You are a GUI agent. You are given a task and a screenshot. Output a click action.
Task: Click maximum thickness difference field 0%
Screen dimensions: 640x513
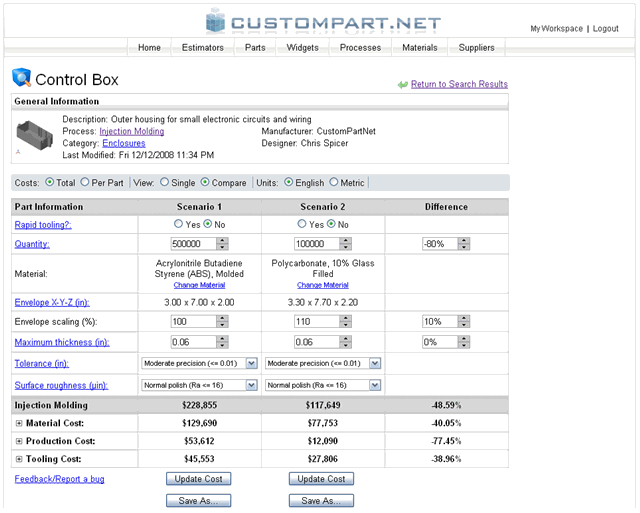pos(440,342)
